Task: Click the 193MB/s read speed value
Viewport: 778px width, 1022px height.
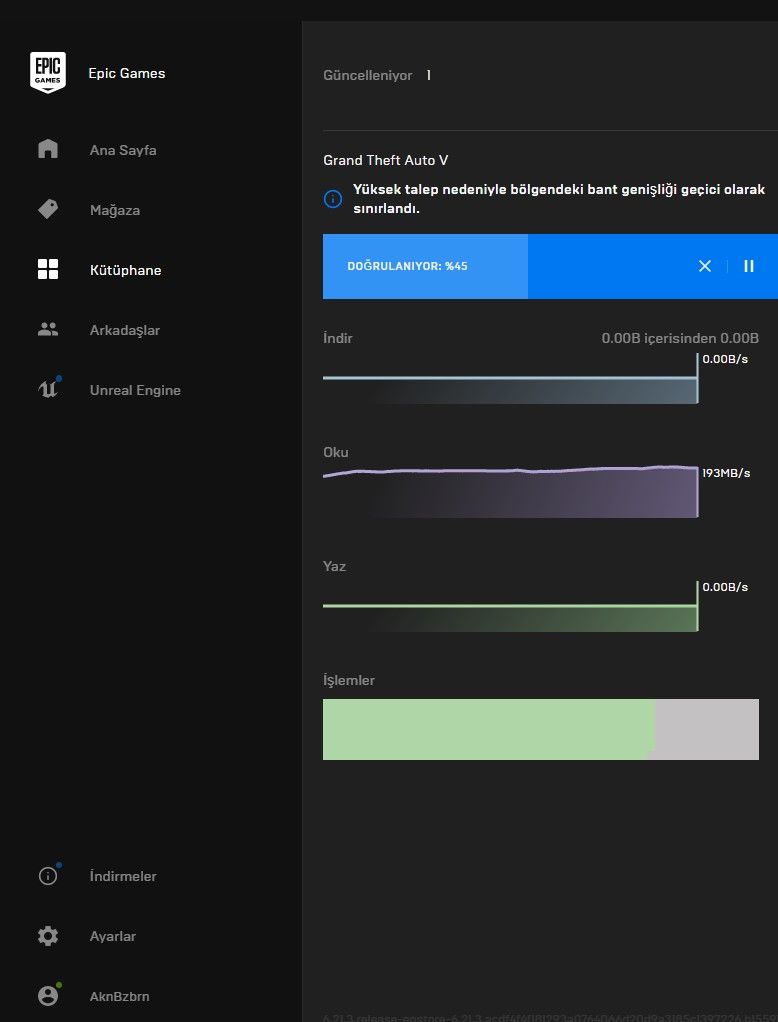Action: coord(726,473)
